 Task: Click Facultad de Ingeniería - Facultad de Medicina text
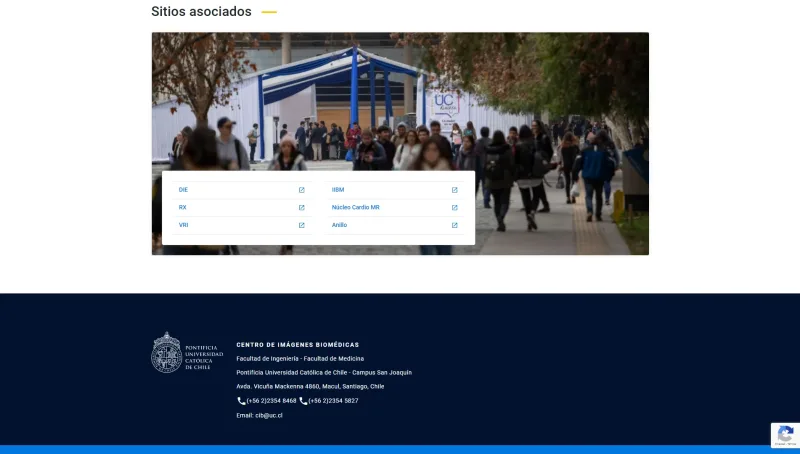(300, 359)
